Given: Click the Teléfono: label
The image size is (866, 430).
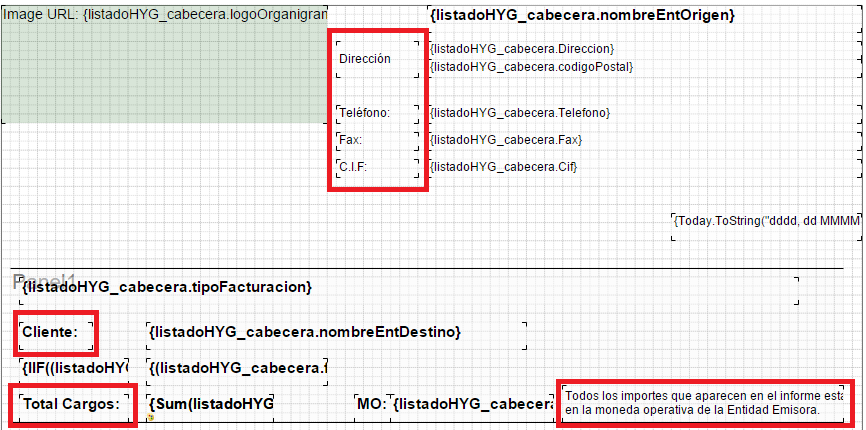Looking at the screenshot, I should tap(365, 113).
